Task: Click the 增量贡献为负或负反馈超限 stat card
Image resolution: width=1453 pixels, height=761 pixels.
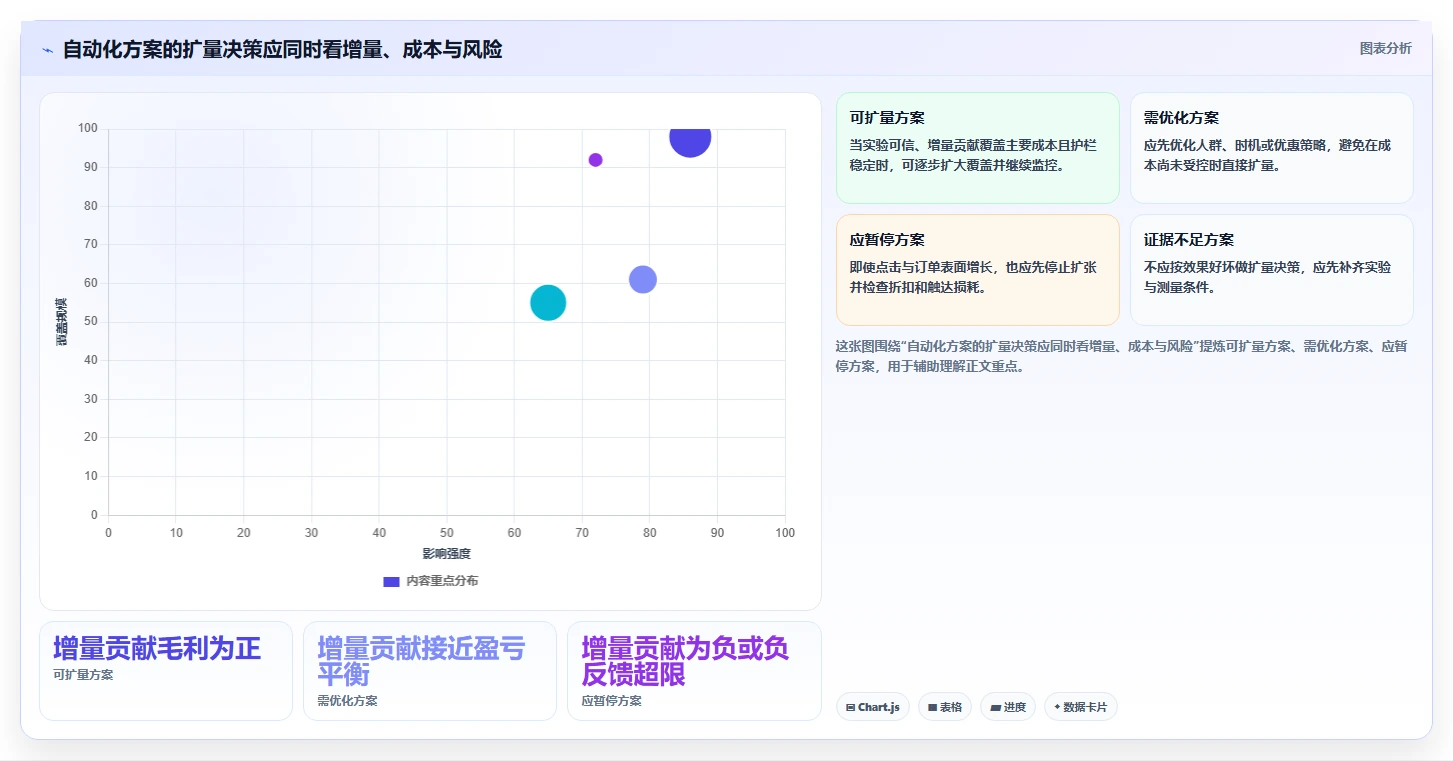Action: point(694,671)
